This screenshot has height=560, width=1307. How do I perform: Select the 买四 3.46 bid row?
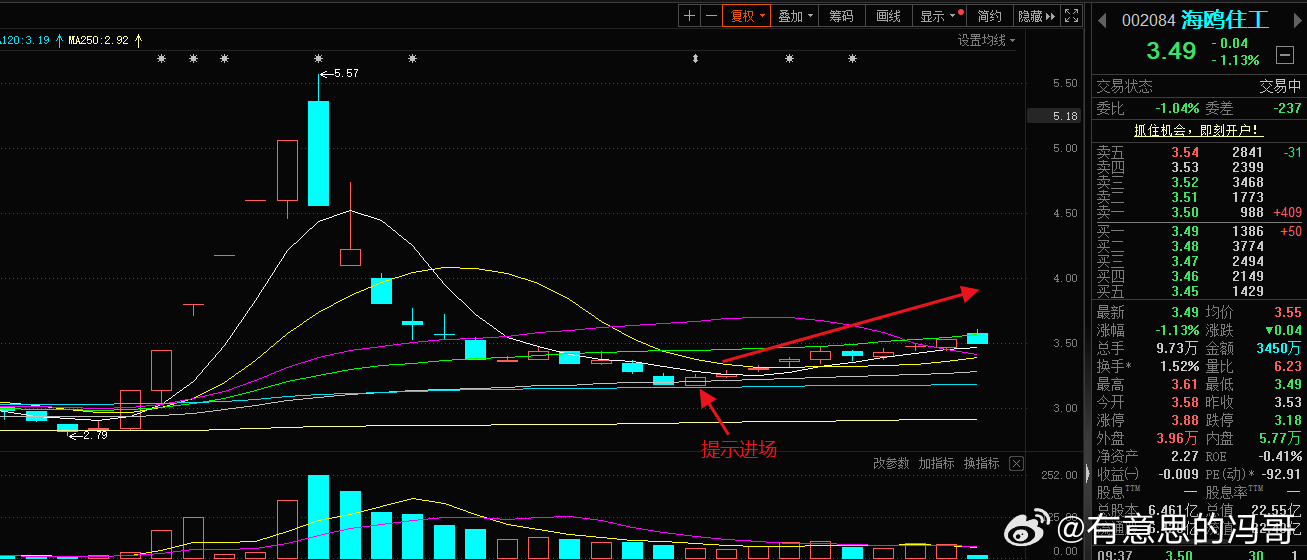[x=1199, y=276]
